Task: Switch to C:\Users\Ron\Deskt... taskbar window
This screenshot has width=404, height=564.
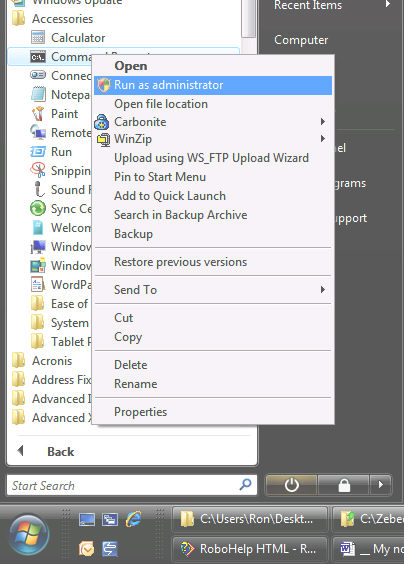Action: pos(250,519)
